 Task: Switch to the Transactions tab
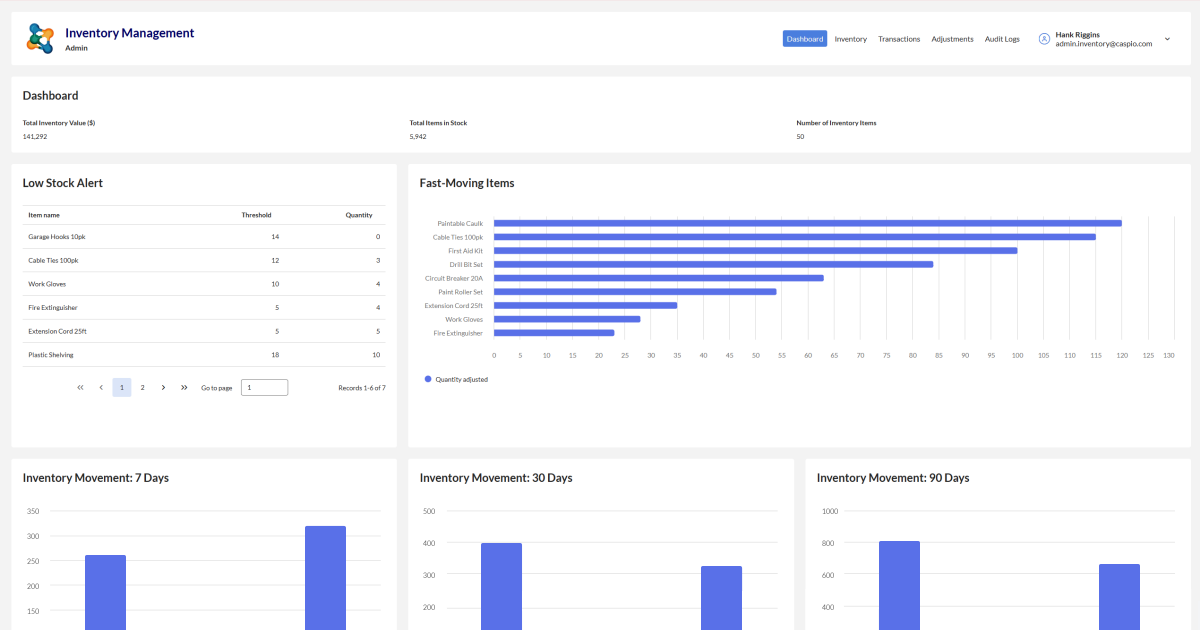point(899,39)
